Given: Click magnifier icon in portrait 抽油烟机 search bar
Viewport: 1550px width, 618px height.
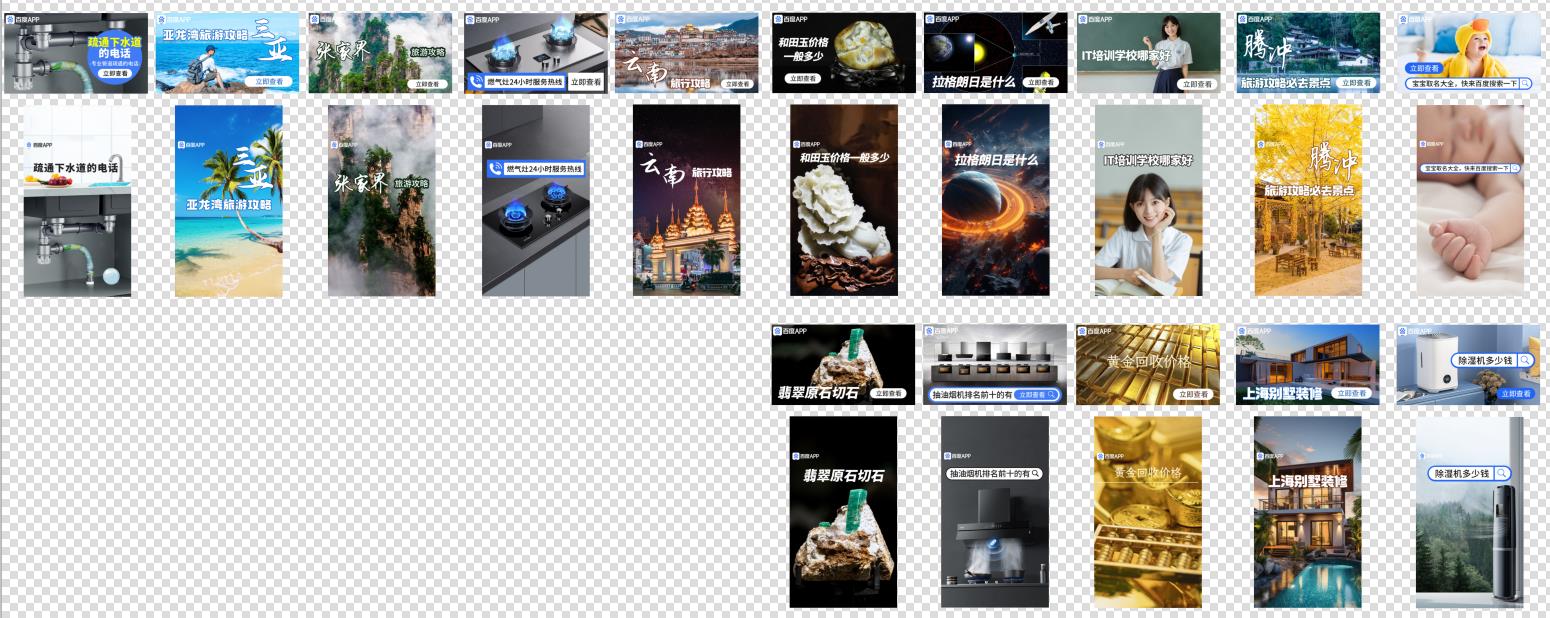Looking at the screenshot, I should tap(1036, 474).
